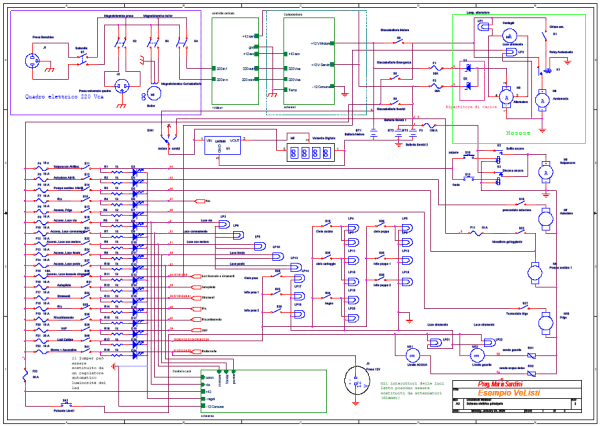600x426 pixels.
Task: Click the BT1 Batteria Motore symbol
Action: pyautogui.click(x=374, y=134)
